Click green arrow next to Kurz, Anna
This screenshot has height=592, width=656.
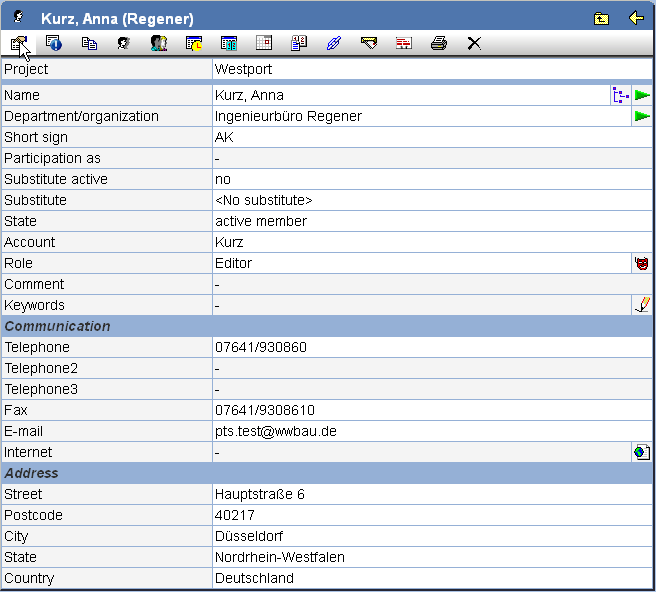pos(642,95)
